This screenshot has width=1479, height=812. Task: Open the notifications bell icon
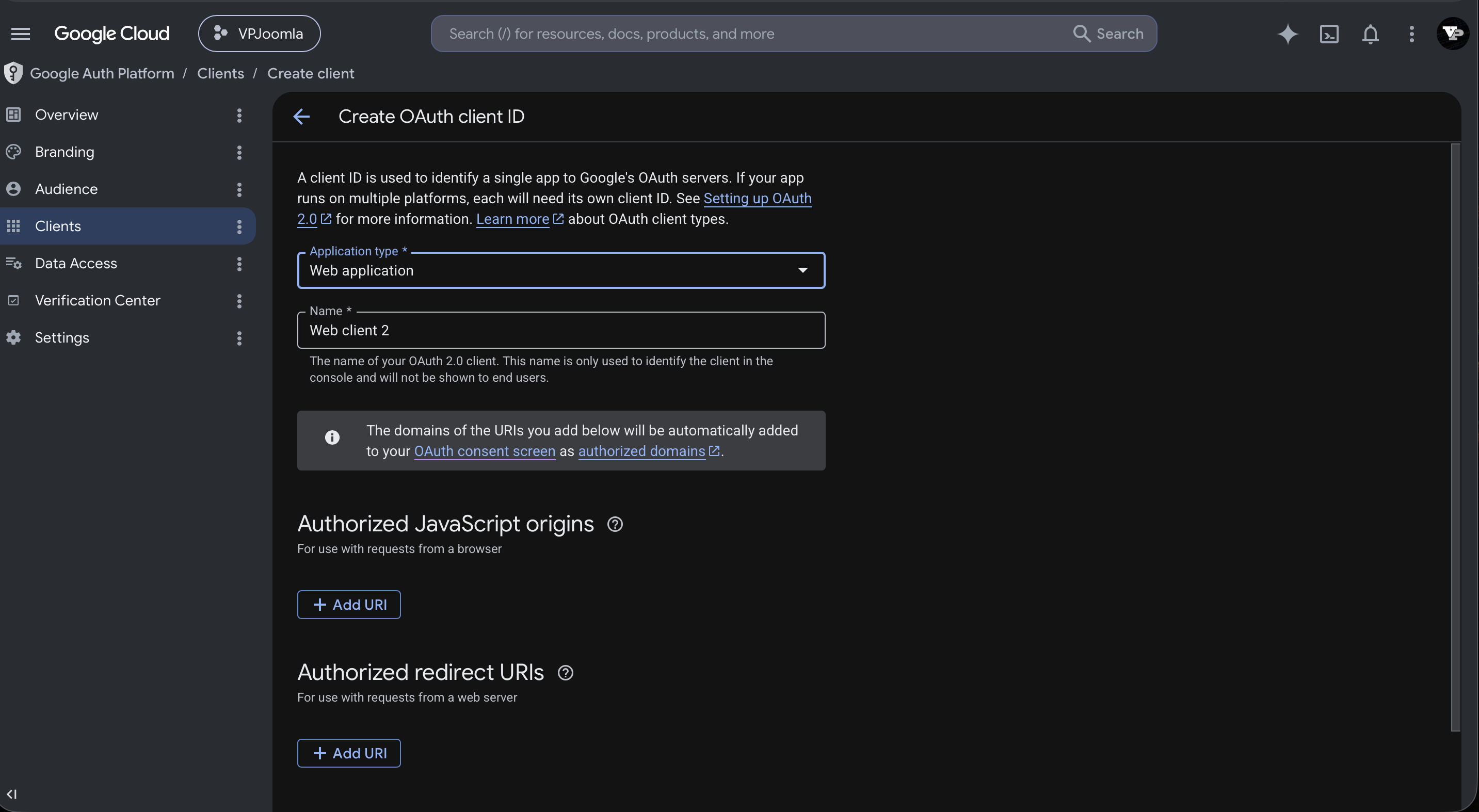1371,34
